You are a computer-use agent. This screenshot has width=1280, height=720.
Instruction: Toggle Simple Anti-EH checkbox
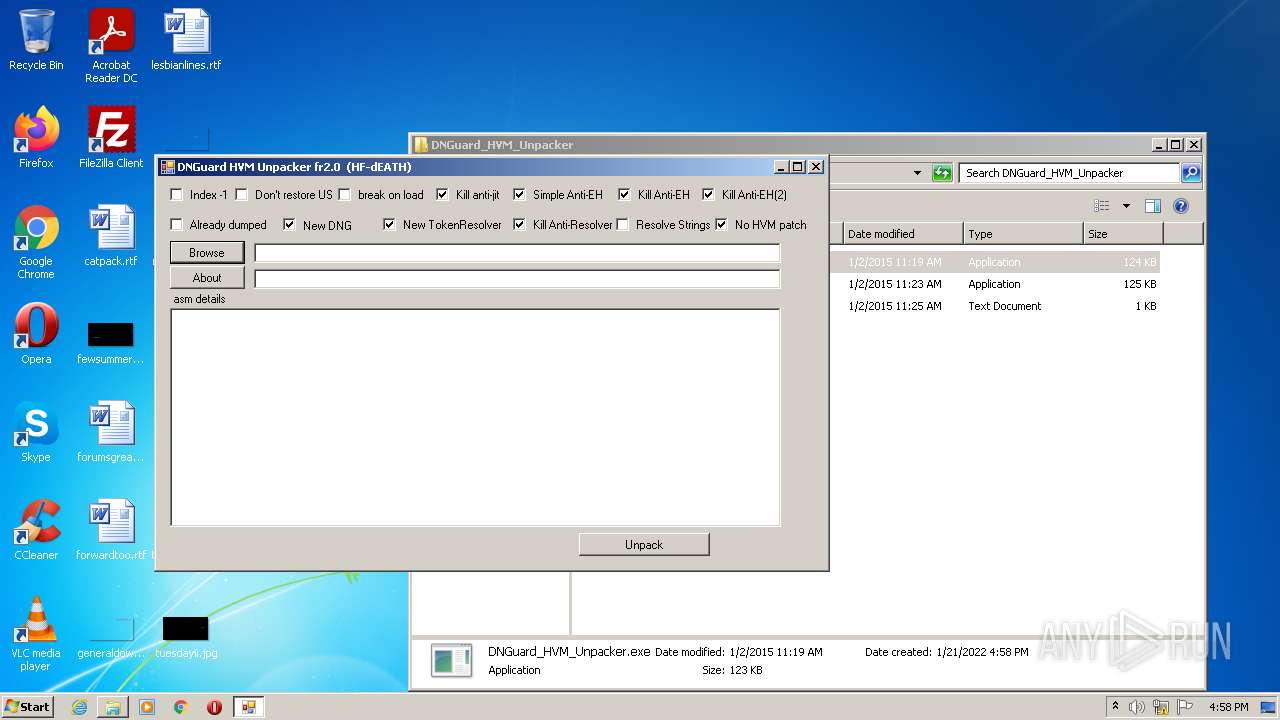pyautogui.click(x=519, y=195)
